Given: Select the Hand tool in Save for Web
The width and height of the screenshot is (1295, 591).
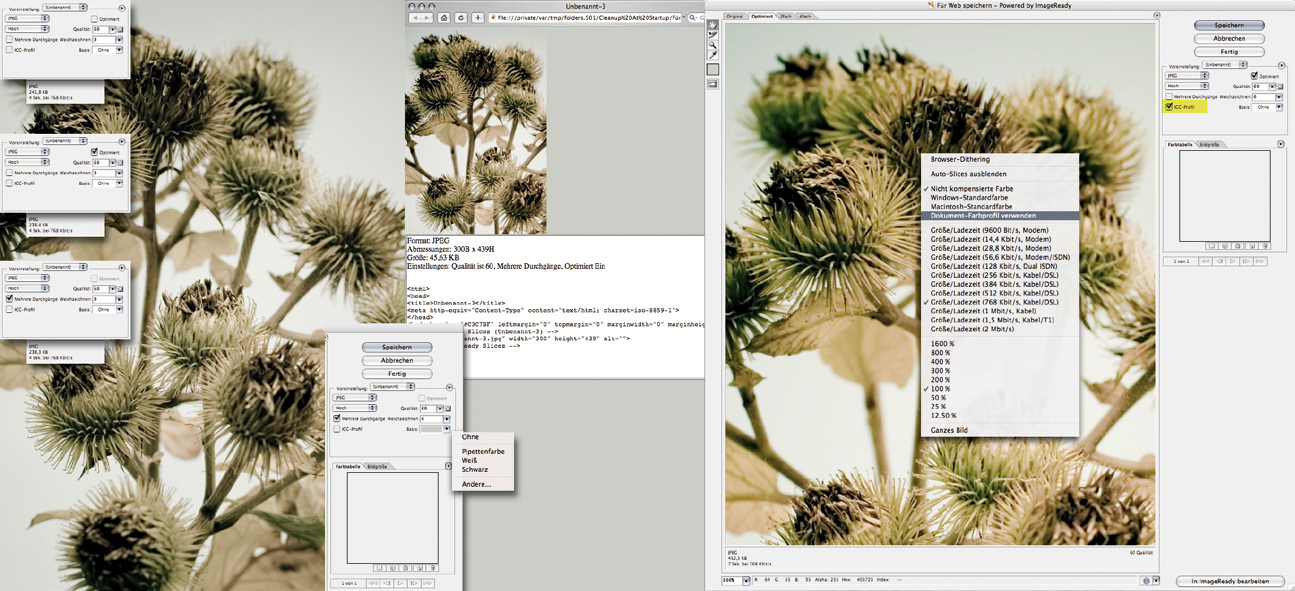Looking at the screenshot, I should (x=713, y=25).
